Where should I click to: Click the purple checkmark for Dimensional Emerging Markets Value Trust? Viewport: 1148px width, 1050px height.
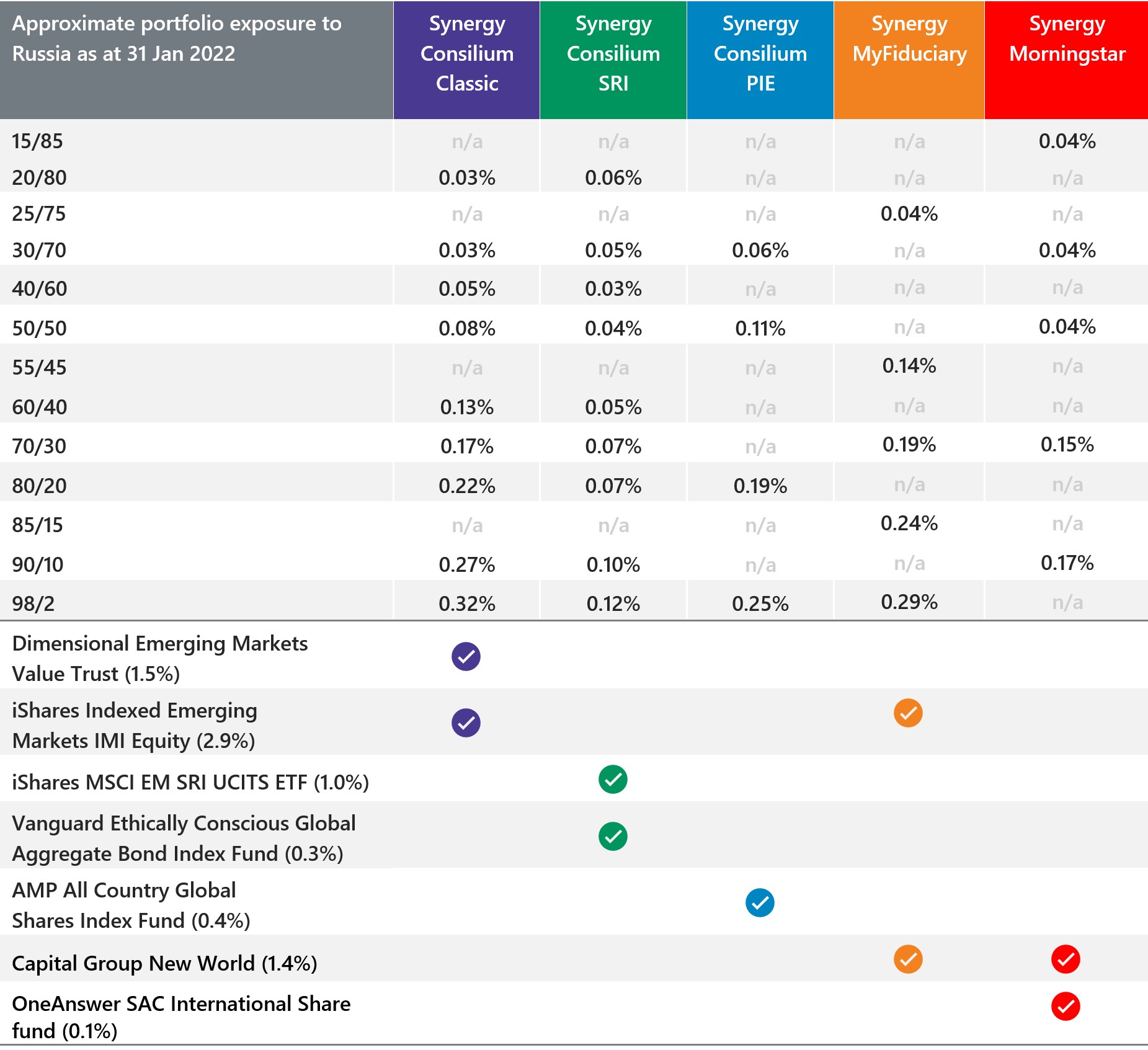[x=466, y=656]
